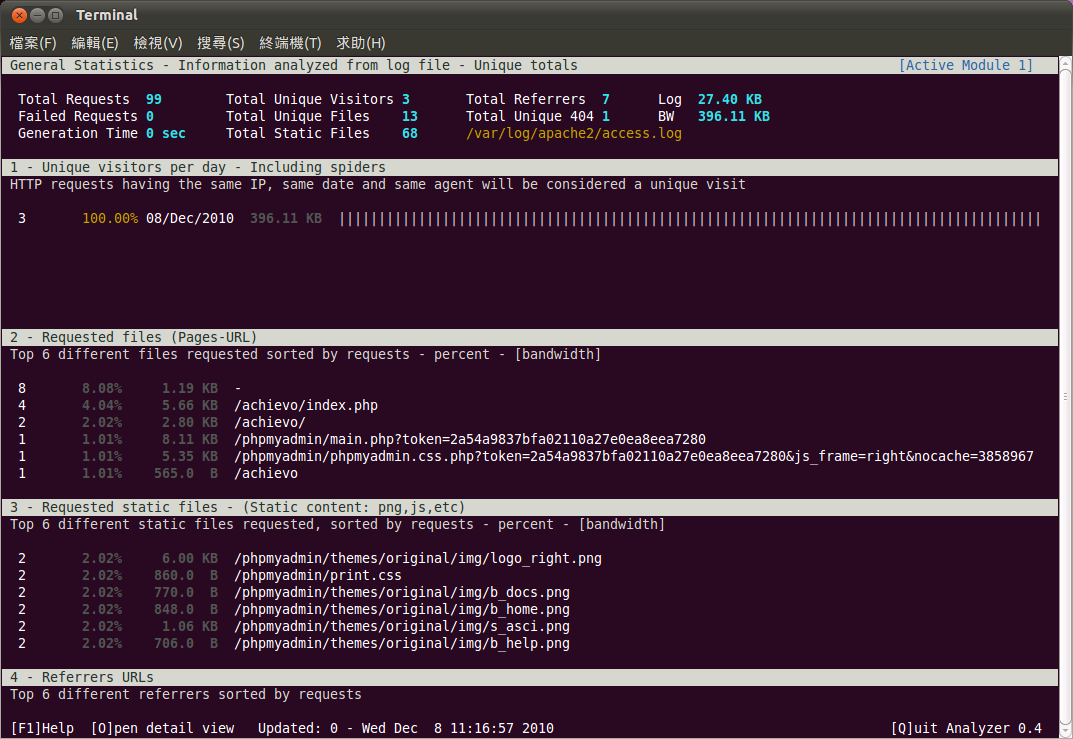Minimize the Terminal window
The width and height of the screenshot is (1073, 739).
point(38,15)
